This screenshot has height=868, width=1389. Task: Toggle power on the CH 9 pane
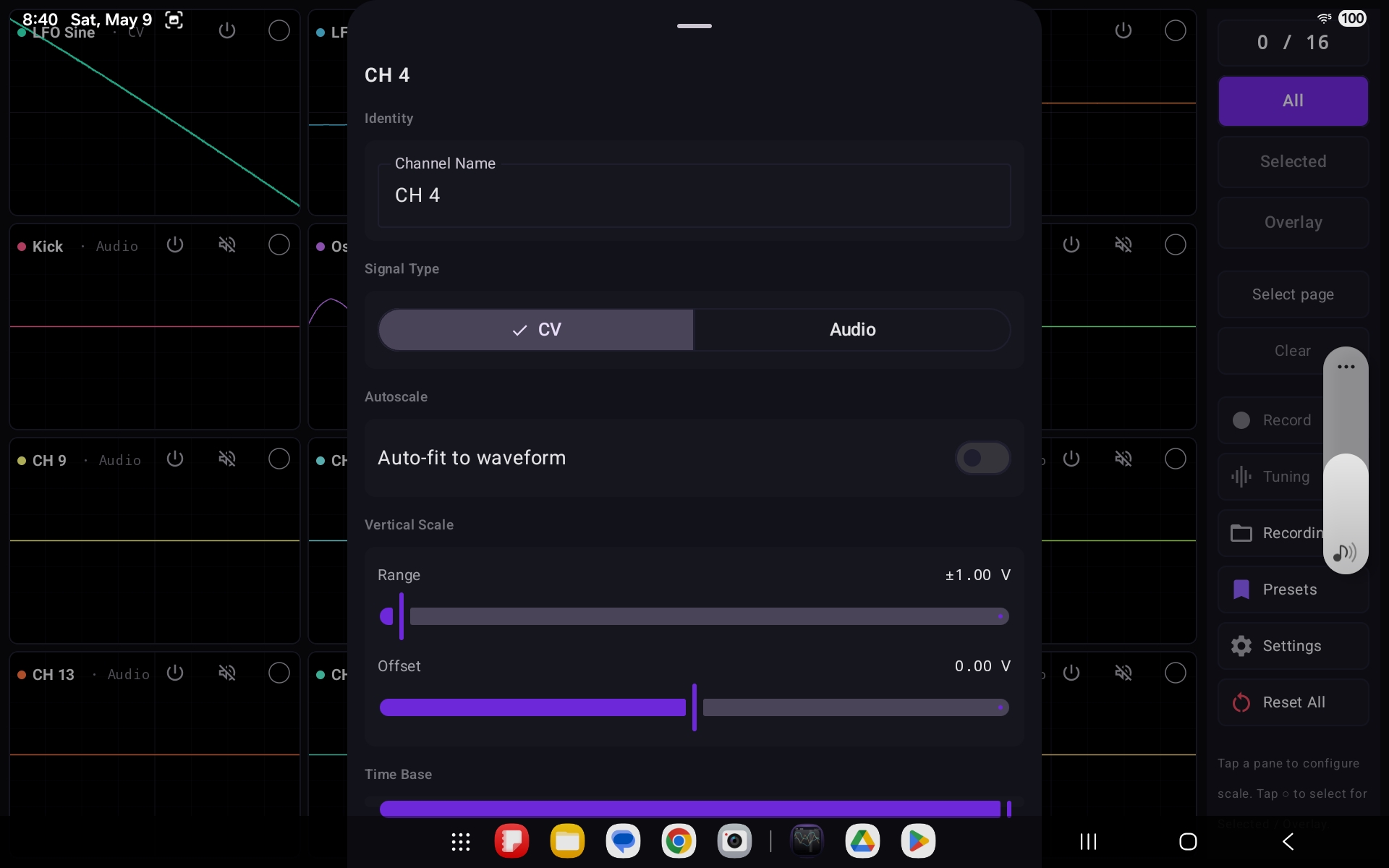coord(175,459)
